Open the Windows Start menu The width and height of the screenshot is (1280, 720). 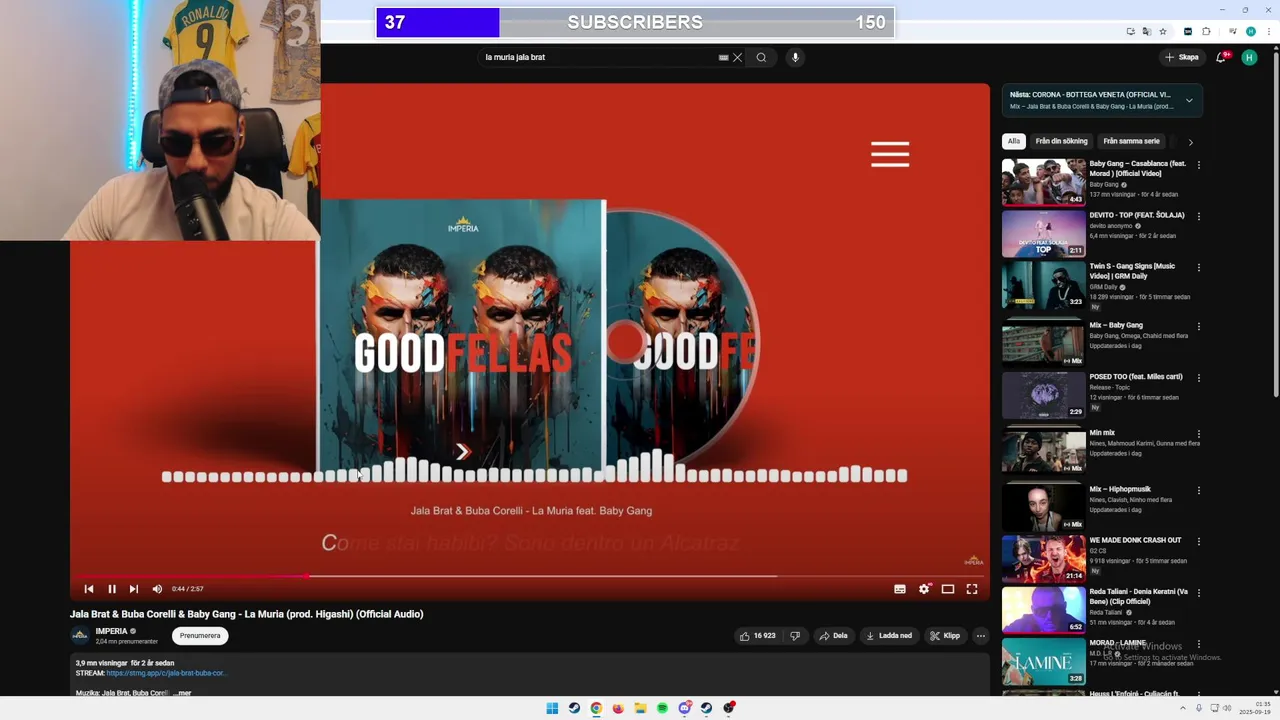[x=552, y=708]
